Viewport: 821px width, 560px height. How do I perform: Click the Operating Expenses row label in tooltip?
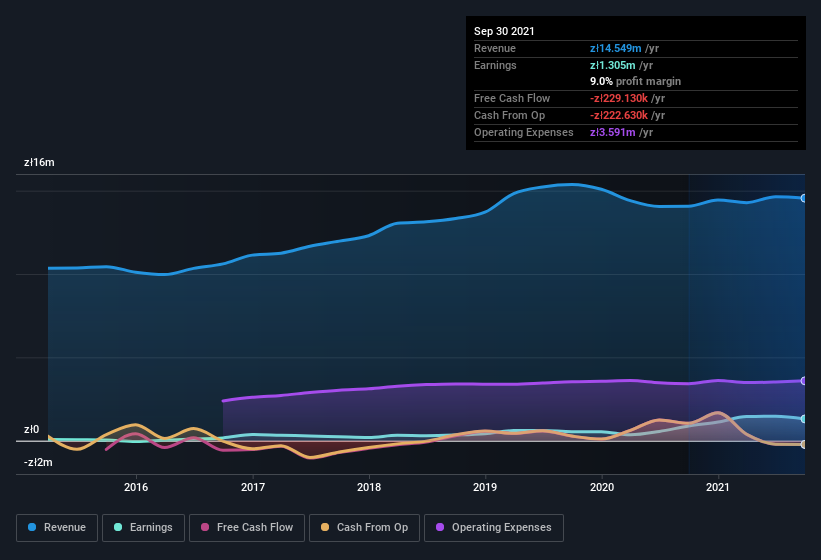[524, 132]
